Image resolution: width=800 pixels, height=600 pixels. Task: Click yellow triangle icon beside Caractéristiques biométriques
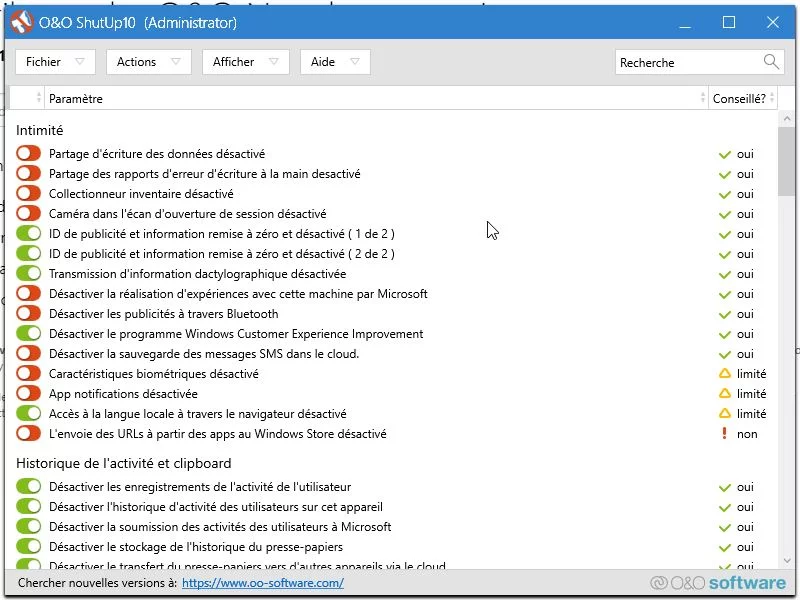click(725, 374)
